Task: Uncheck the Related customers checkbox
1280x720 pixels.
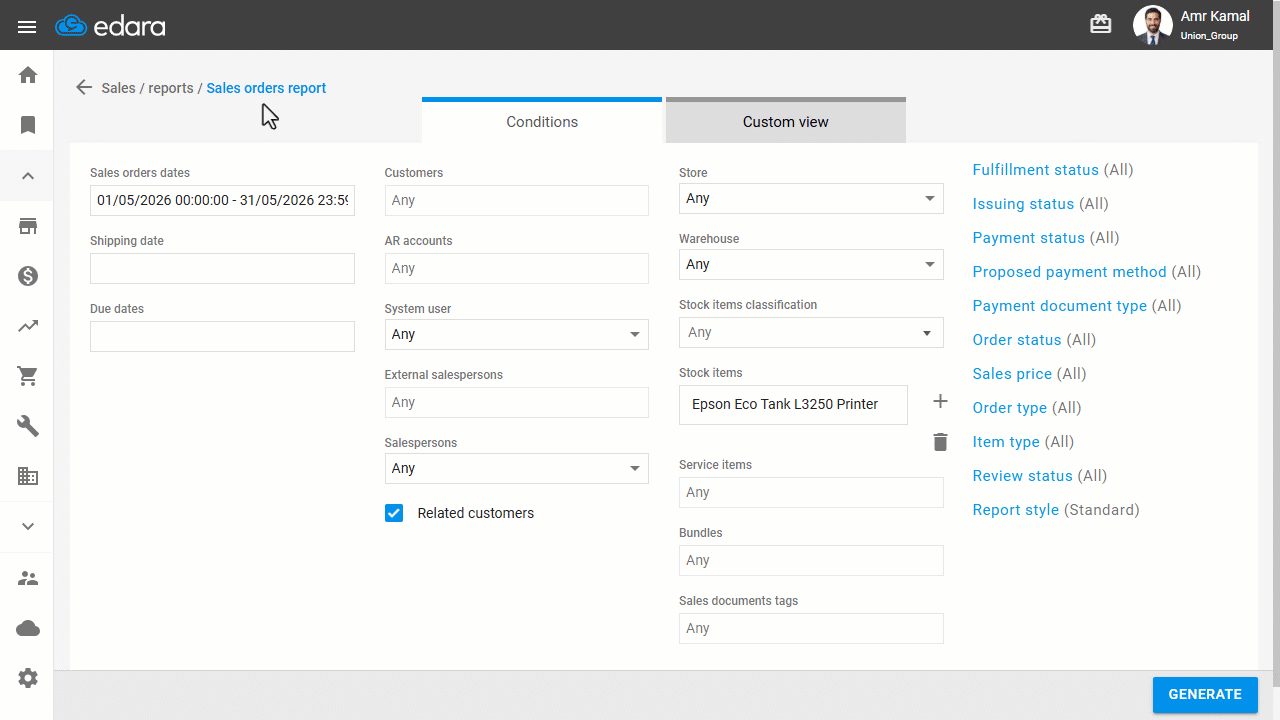Action: pos(394,513)
